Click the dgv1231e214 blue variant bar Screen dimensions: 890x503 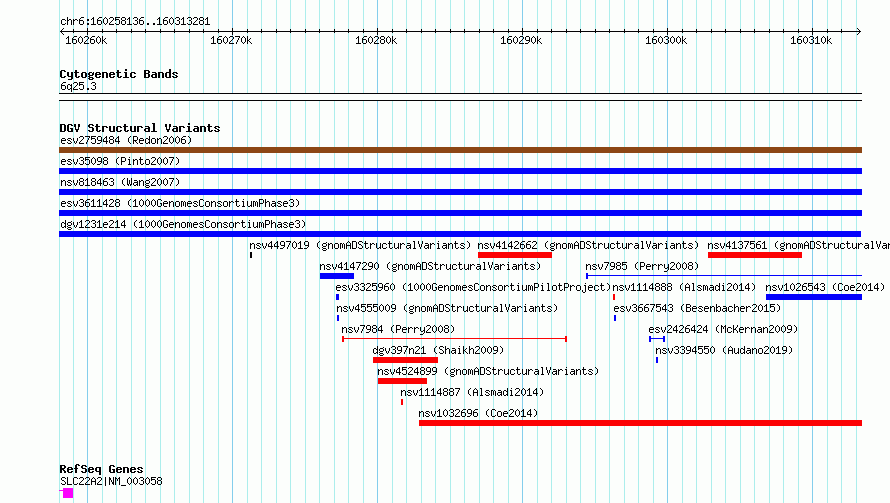pyautogui.click(x=460, y=234)
